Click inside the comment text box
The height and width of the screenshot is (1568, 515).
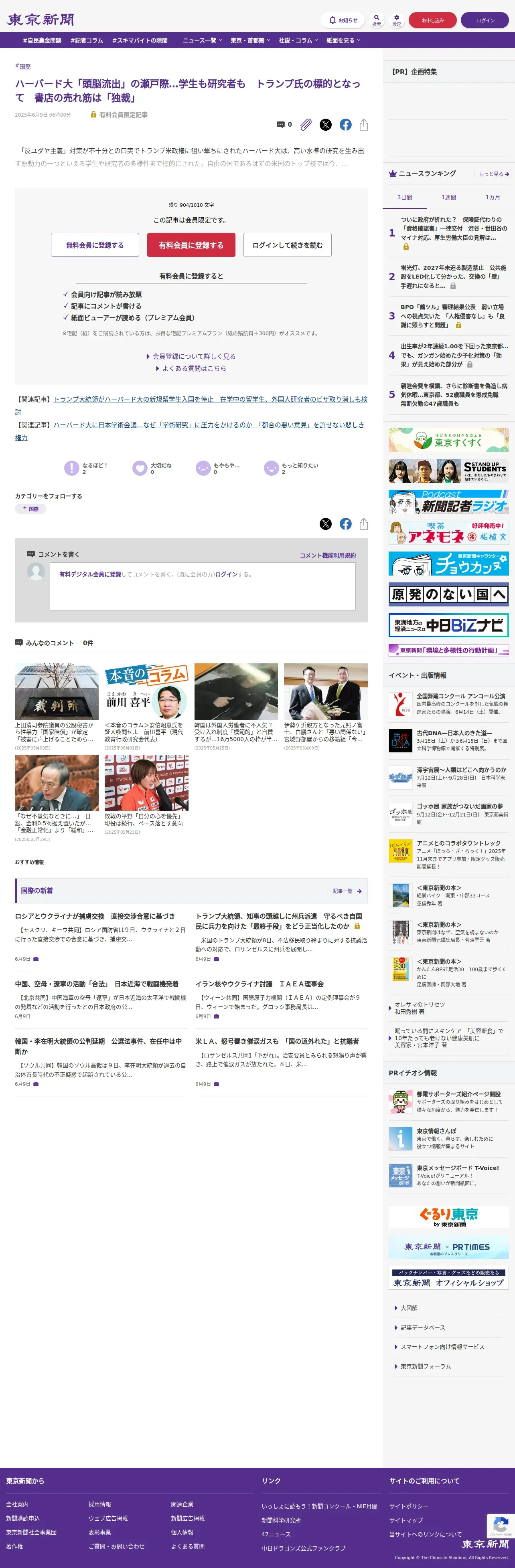point(202,586)
